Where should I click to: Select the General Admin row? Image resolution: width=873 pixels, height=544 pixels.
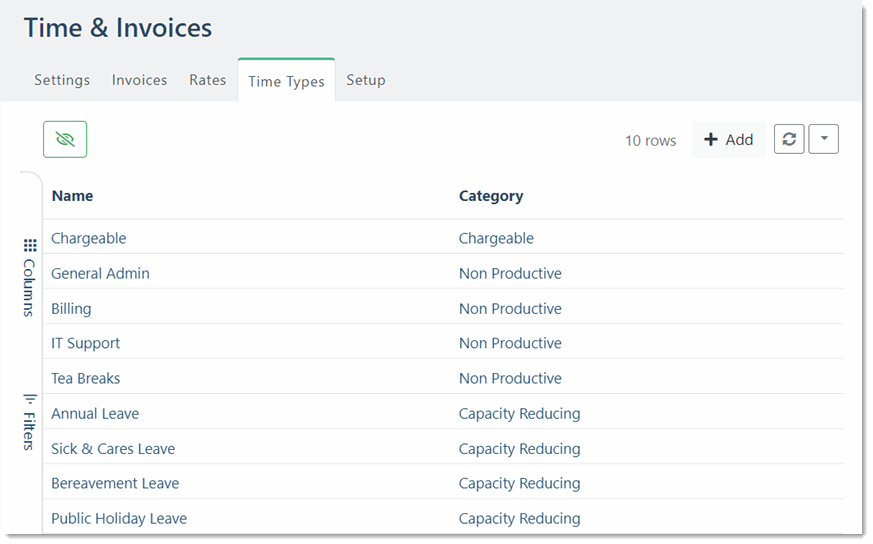[x=100, y=273]
